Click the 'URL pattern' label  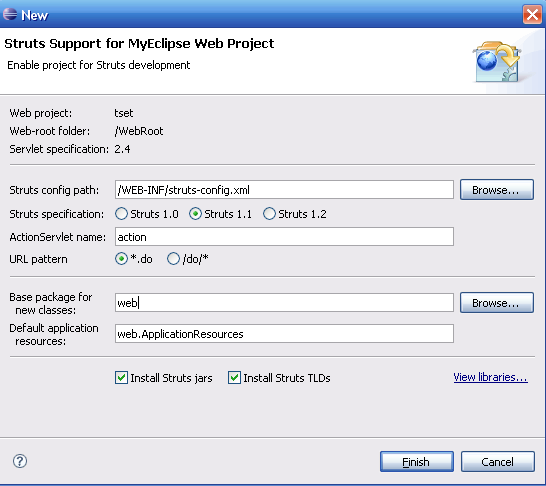38,259
